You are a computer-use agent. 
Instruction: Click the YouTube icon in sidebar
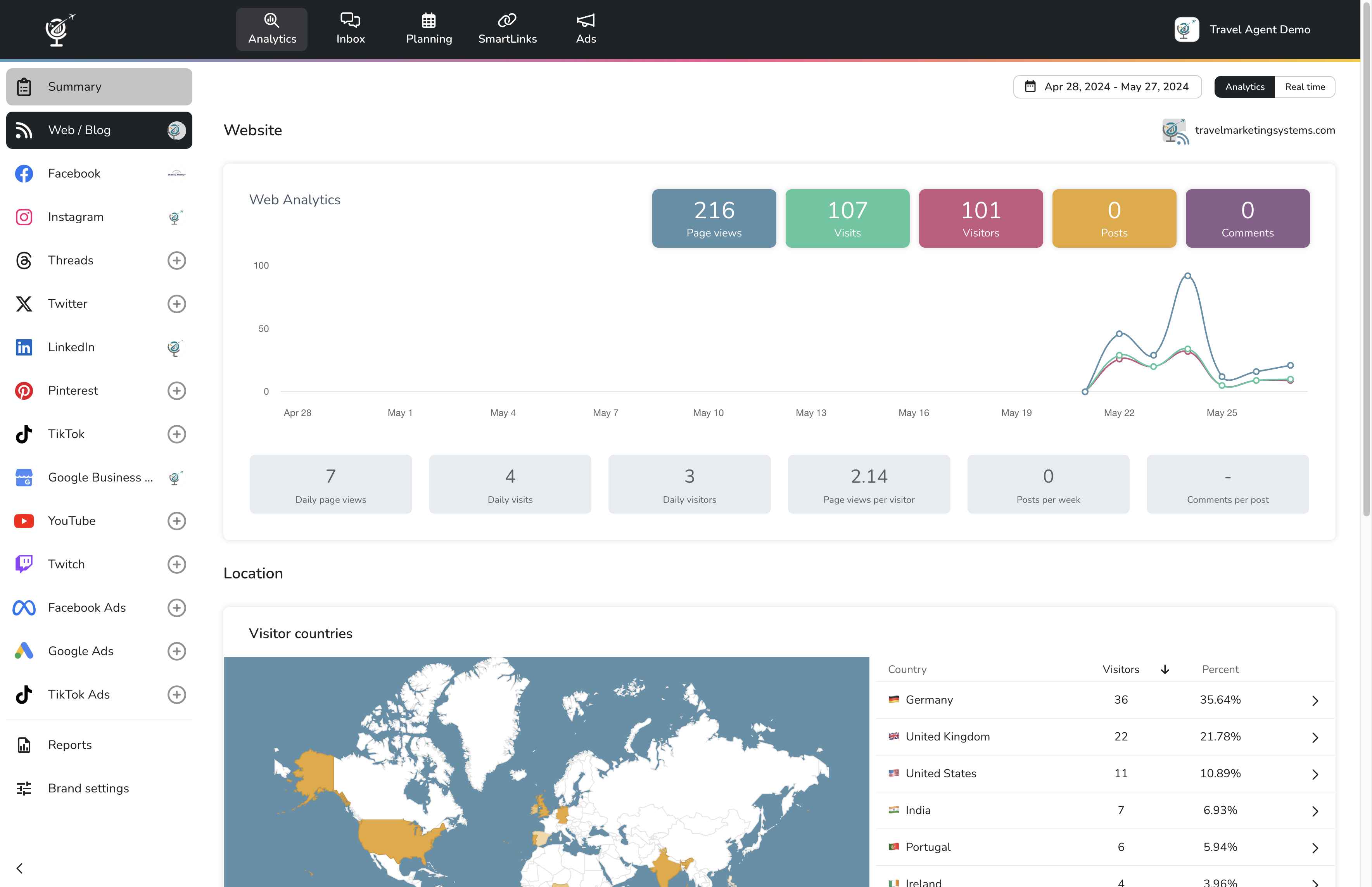(x=24, y=521)
